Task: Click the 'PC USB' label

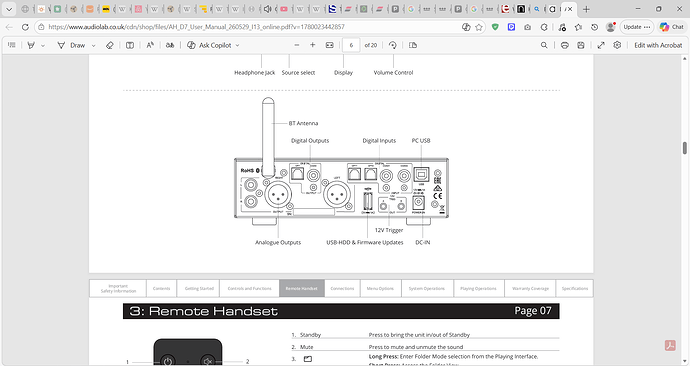Action: 421,141
